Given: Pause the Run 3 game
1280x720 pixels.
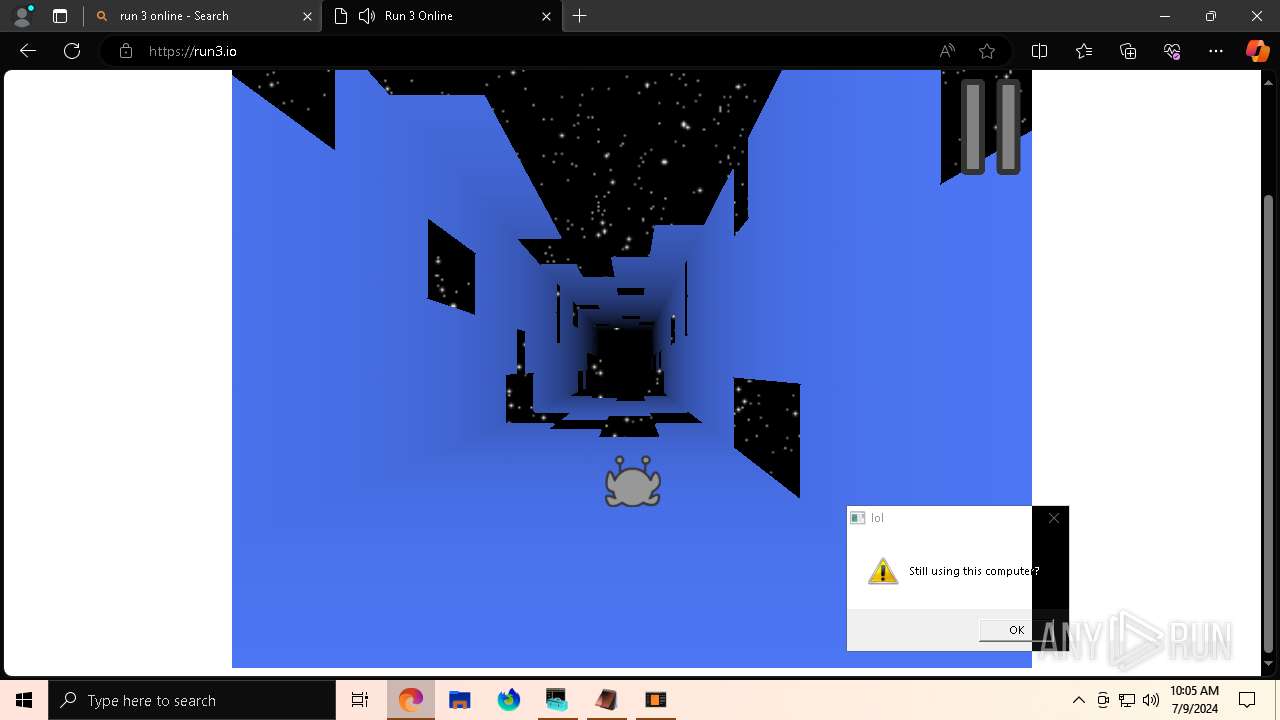Looking at the screenshot, I should pyautogui.click(x=991, y=127).
